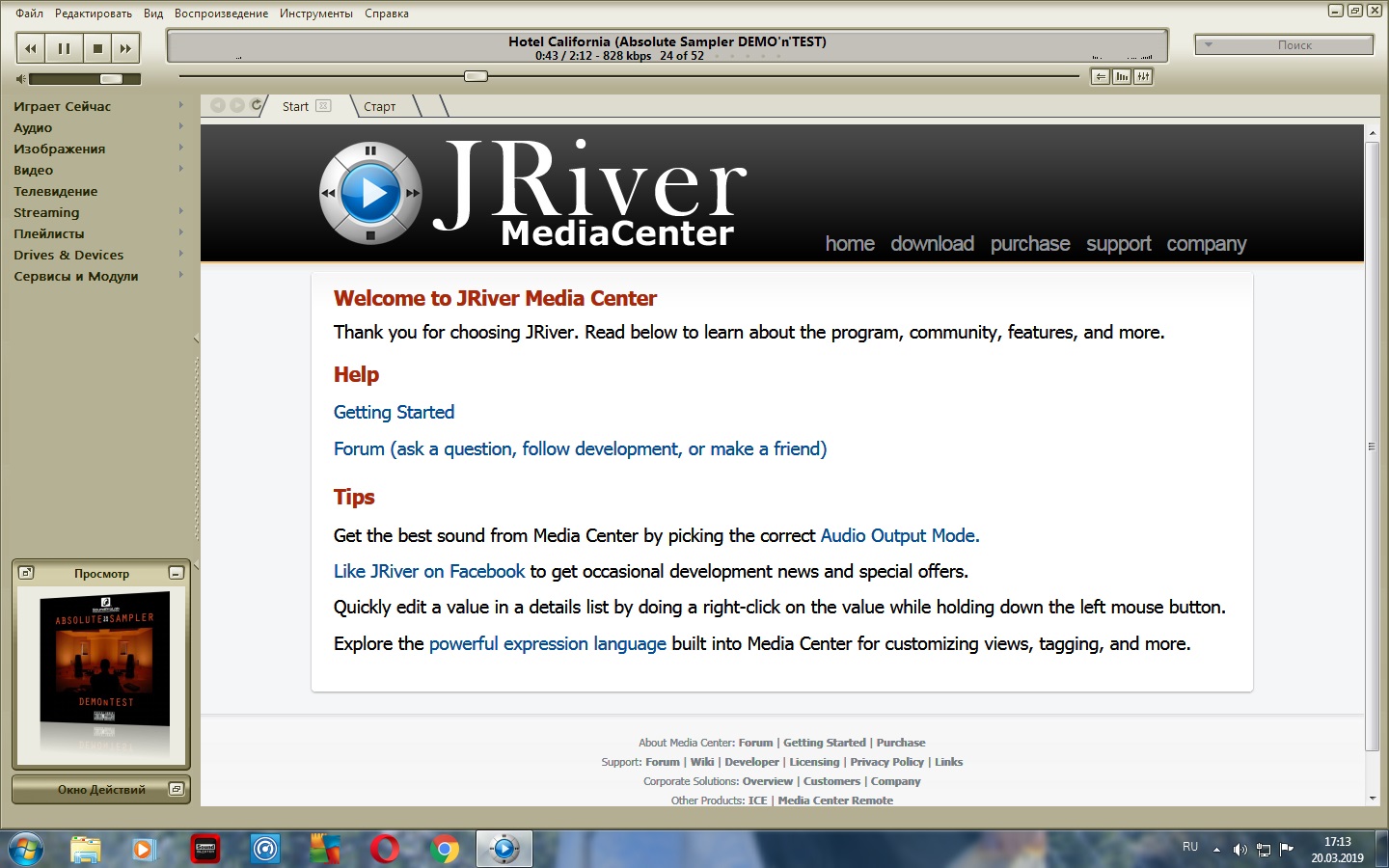Open the Окно Действий panel
This screenshot has width=1389, height=868.
(101, 789)
